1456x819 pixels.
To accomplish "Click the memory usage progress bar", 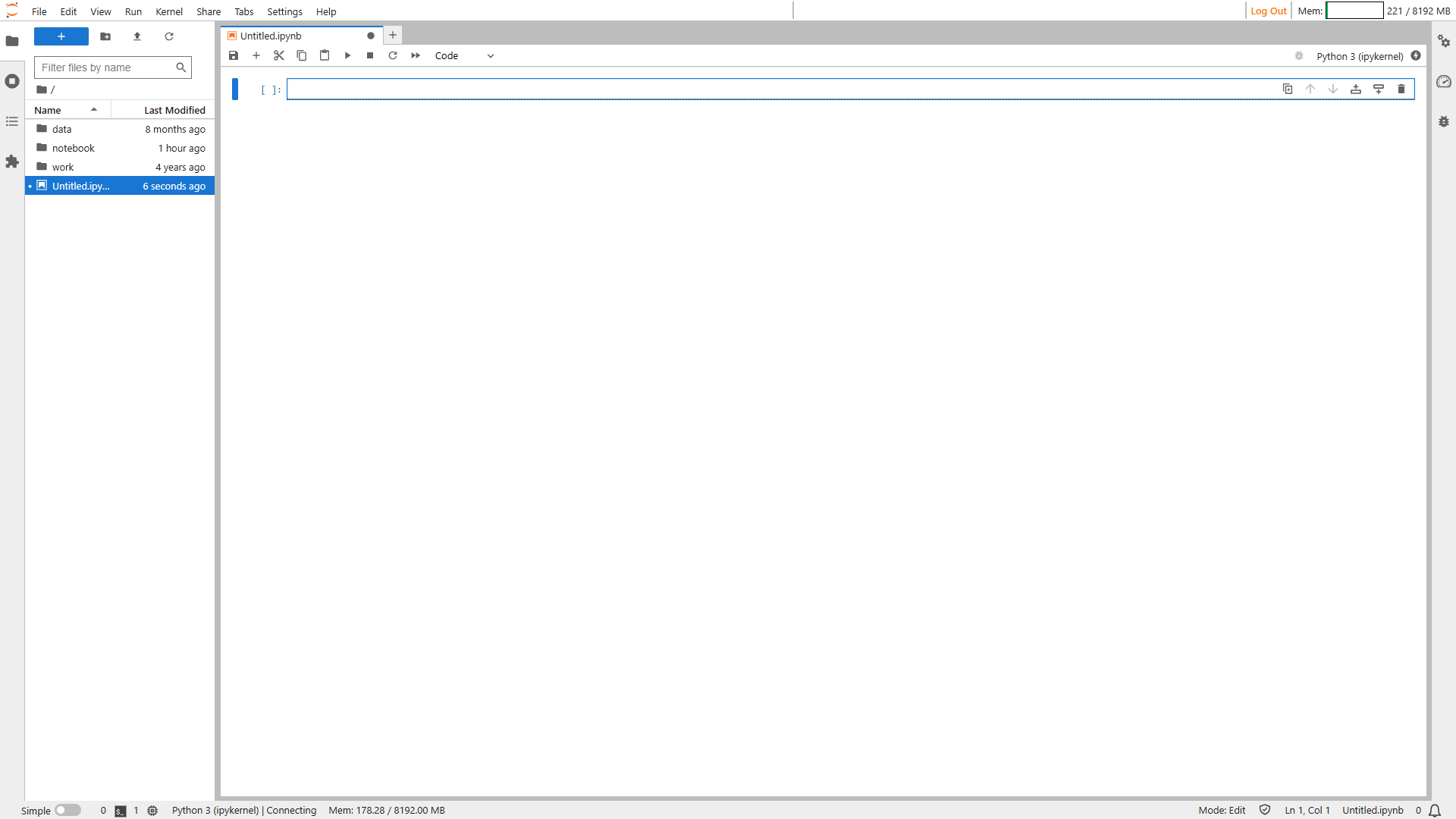I will [x=1354, y=11].
